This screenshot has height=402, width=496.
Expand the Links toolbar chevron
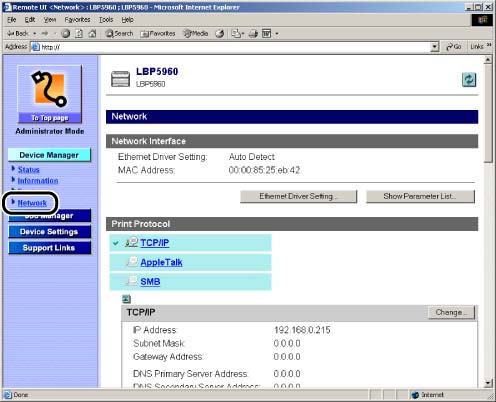tap(489, 45)
